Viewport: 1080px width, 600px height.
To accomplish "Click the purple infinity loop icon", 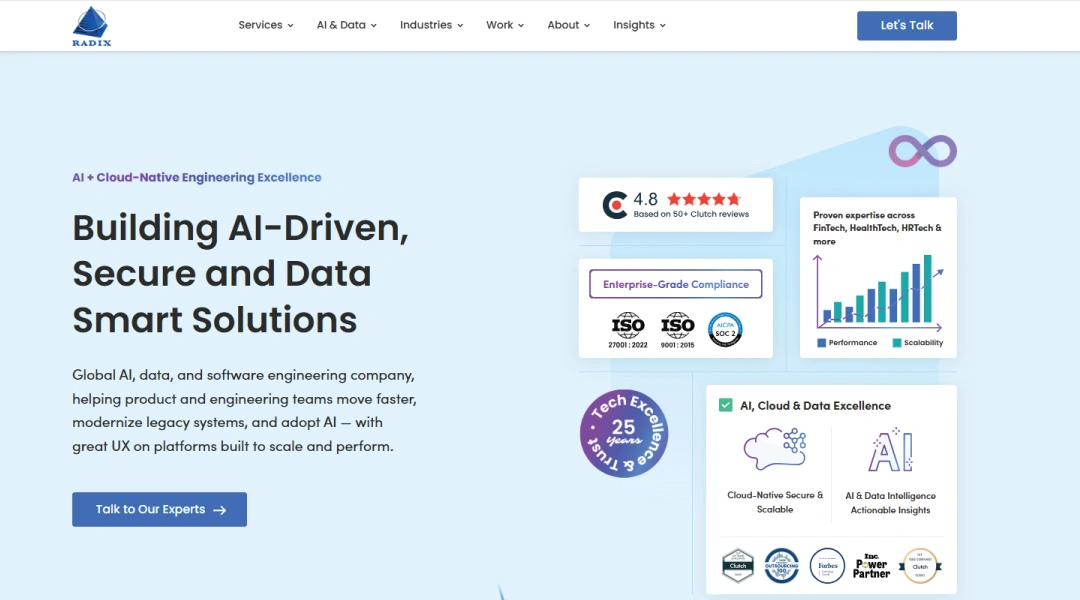I will point(922,151).
